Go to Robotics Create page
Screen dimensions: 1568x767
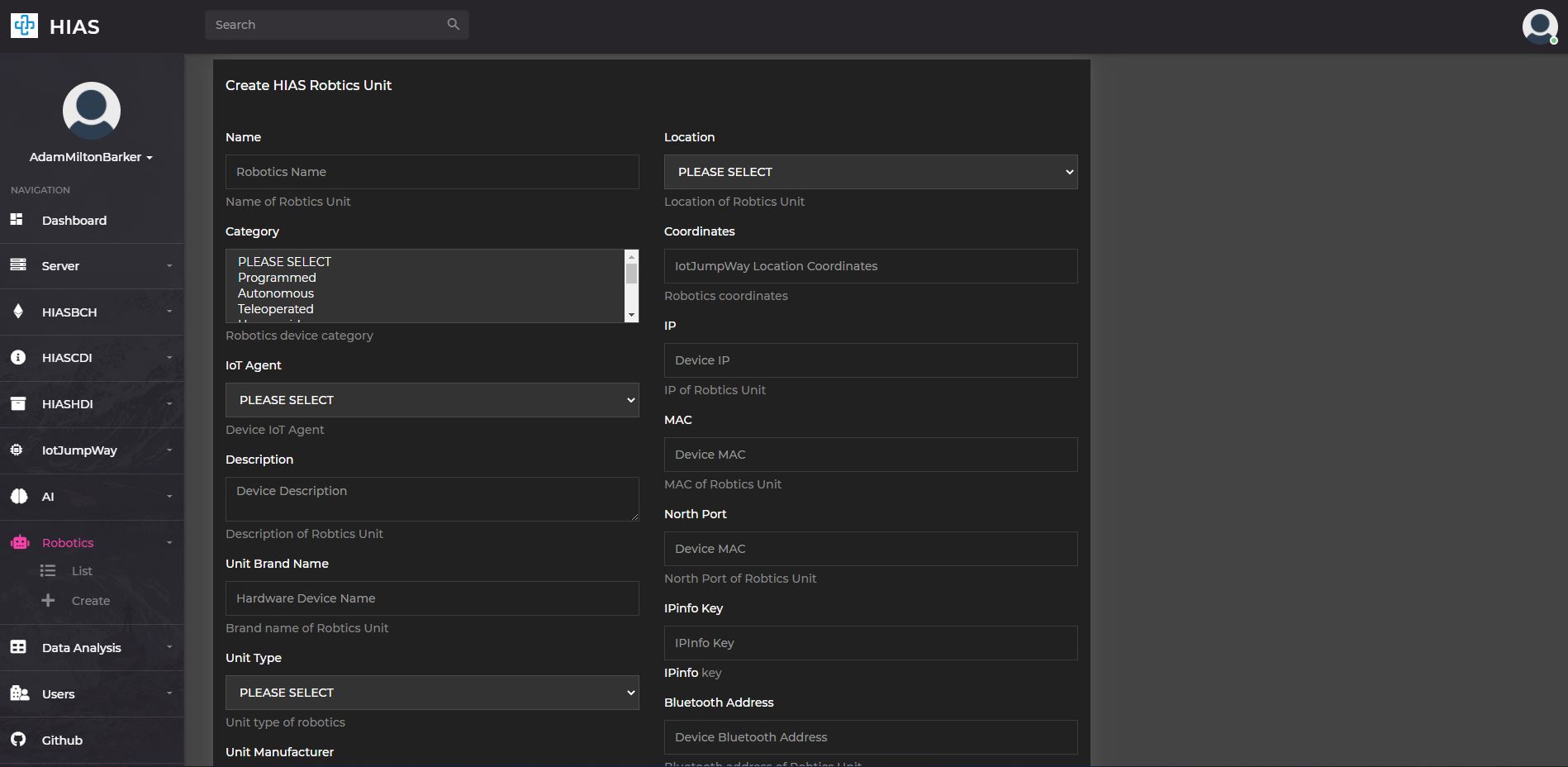[90, 601]
